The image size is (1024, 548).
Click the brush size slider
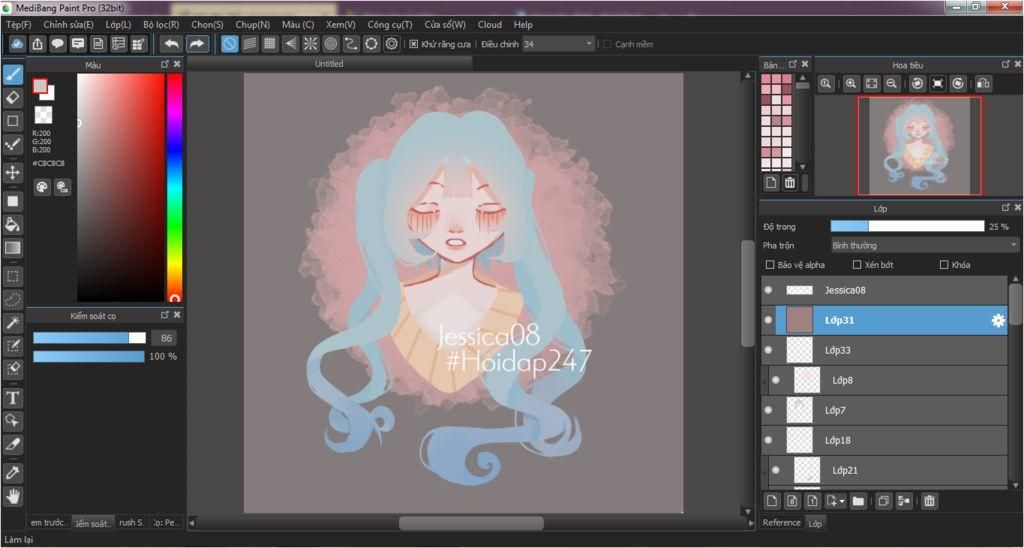[89, 338]
